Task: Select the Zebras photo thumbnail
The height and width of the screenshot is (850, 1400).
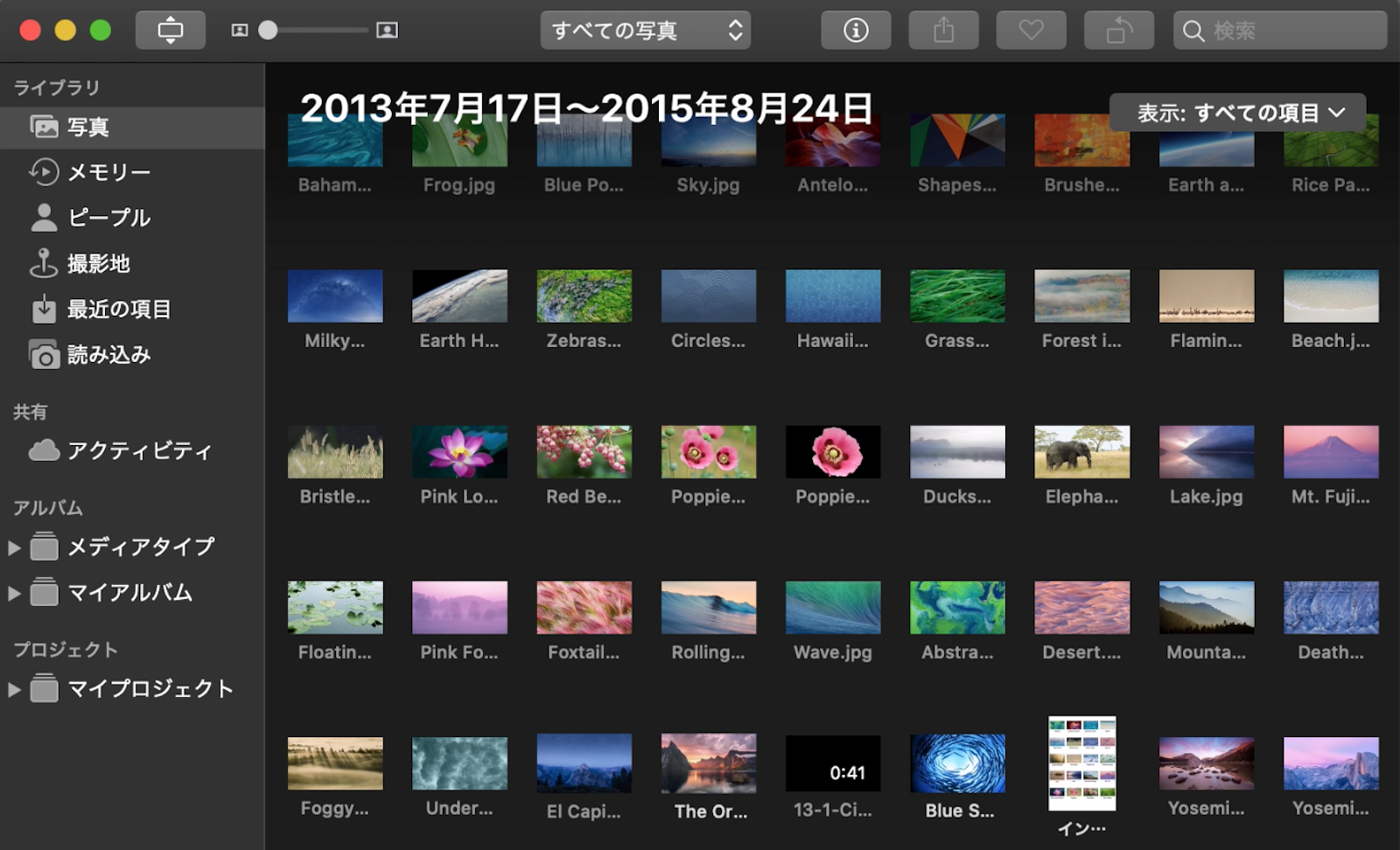Action: point(584,296)
